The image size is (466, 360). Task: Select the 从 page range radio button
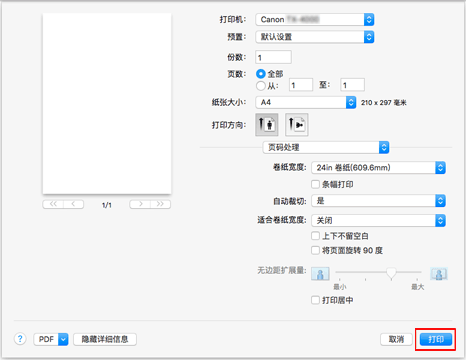[x=261, y=86]
